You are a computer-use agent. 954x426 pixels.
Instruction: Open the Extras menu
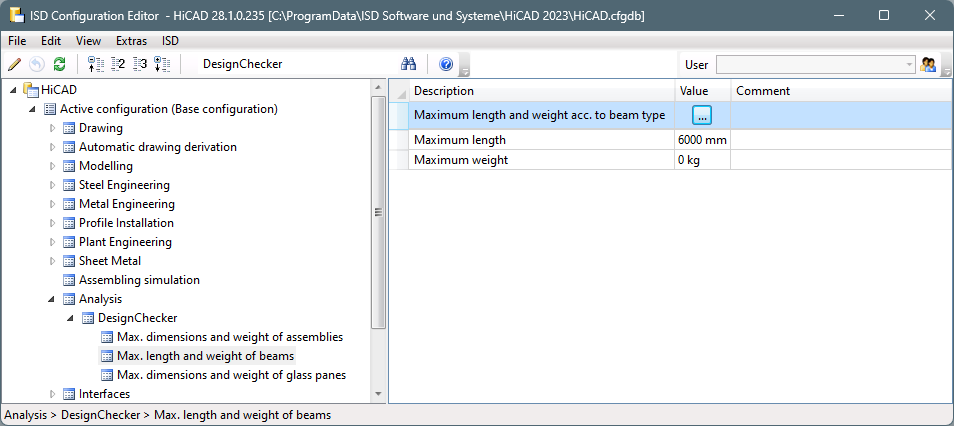coord(131,41)
